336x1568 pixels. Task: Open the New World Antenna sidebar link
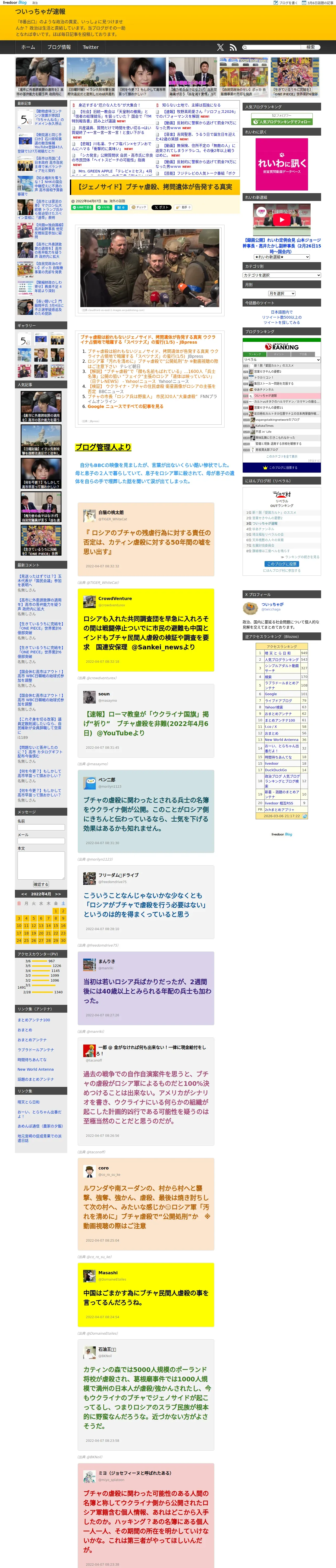[x=35, y=1069]
